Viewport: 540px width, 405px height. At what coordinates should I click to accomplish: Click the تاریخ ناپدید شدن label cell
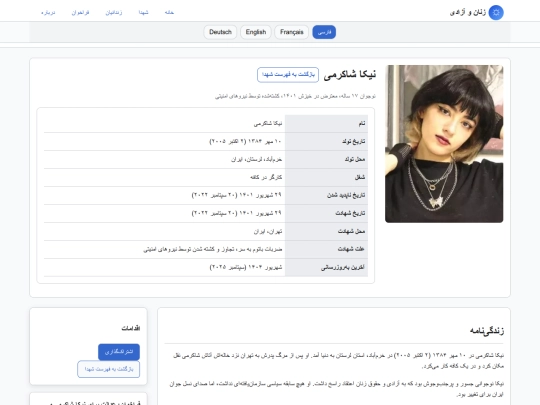click(x=326, y=195)
